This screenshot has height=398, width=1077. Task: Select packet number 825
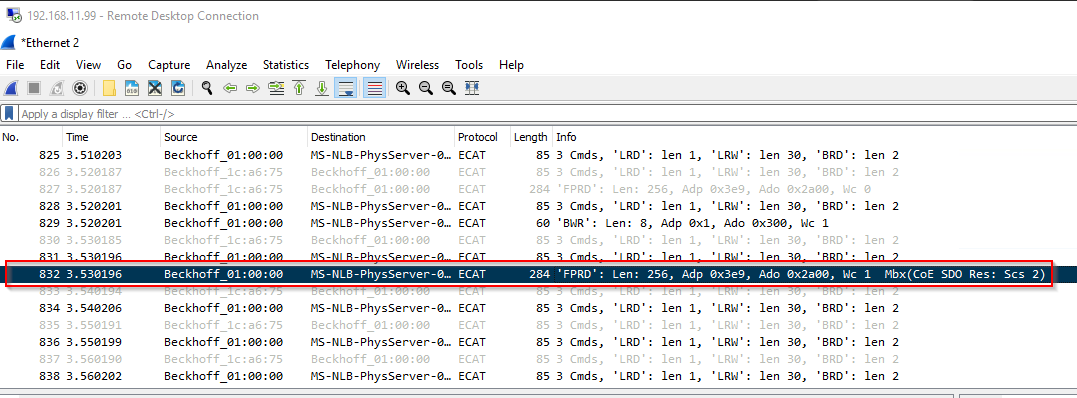538,155
